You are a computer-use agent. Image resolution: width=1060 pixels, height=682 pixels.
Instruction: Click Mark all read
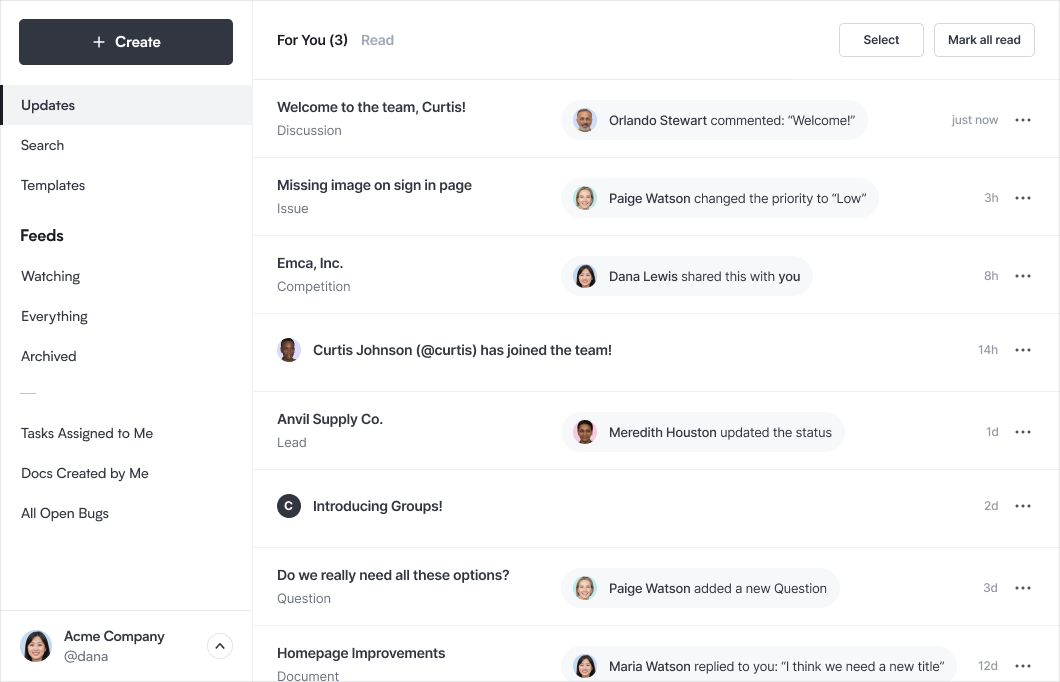(x=984, y=40)
